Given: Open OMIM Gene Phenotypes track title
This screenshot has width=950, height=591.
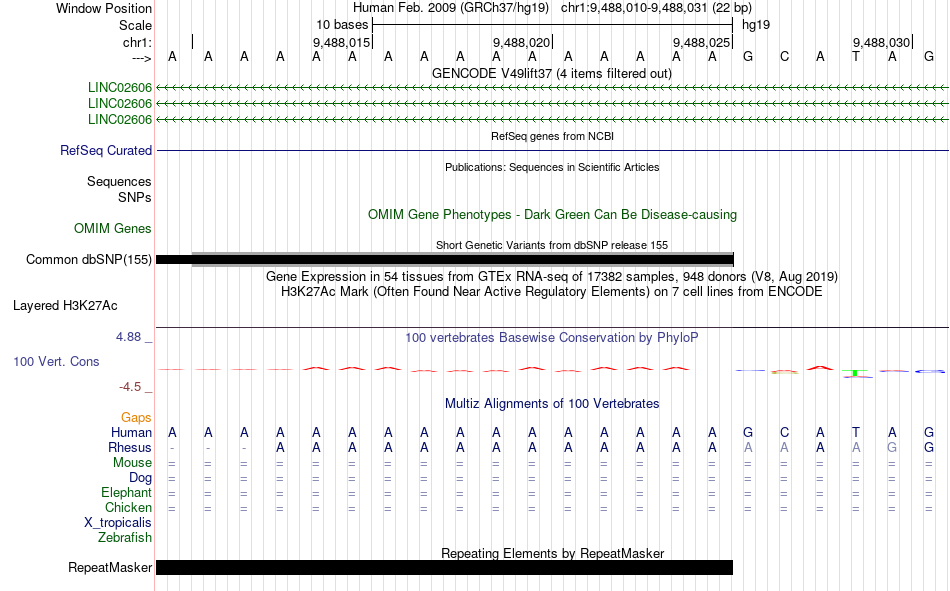Looking at the screenshot, I should coord(552,215).
